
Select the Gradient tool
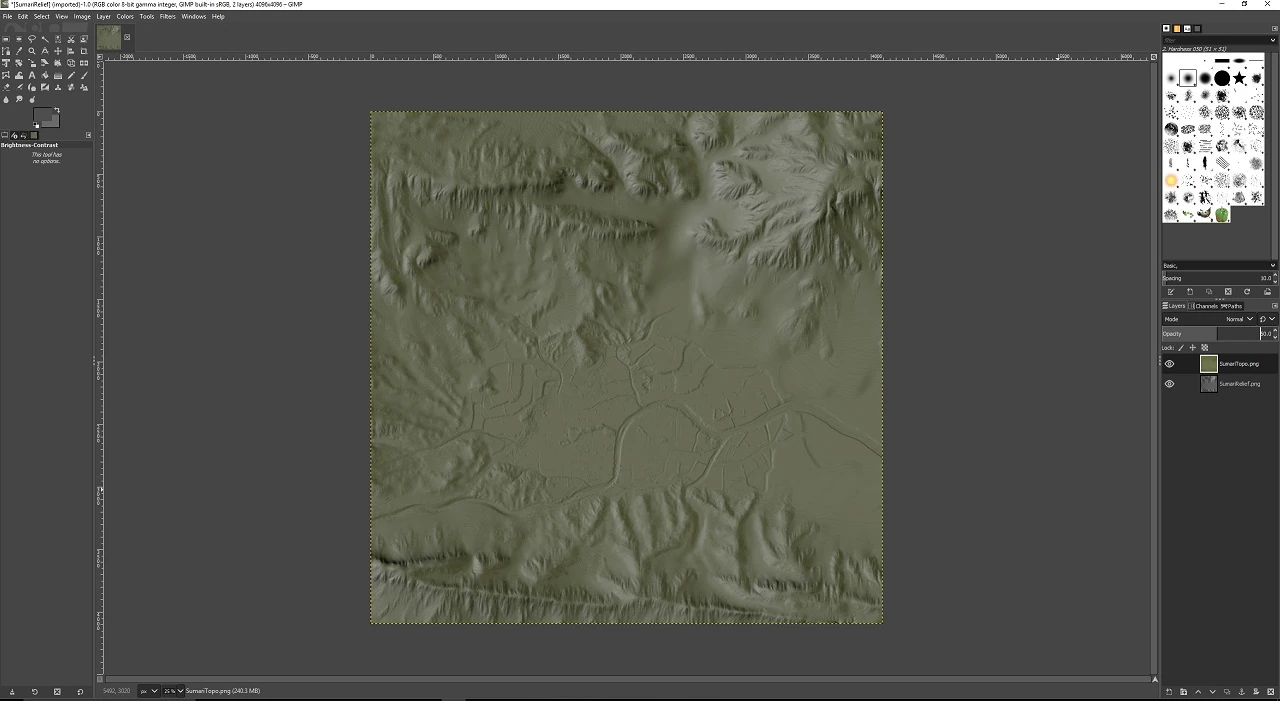(58, 75)
